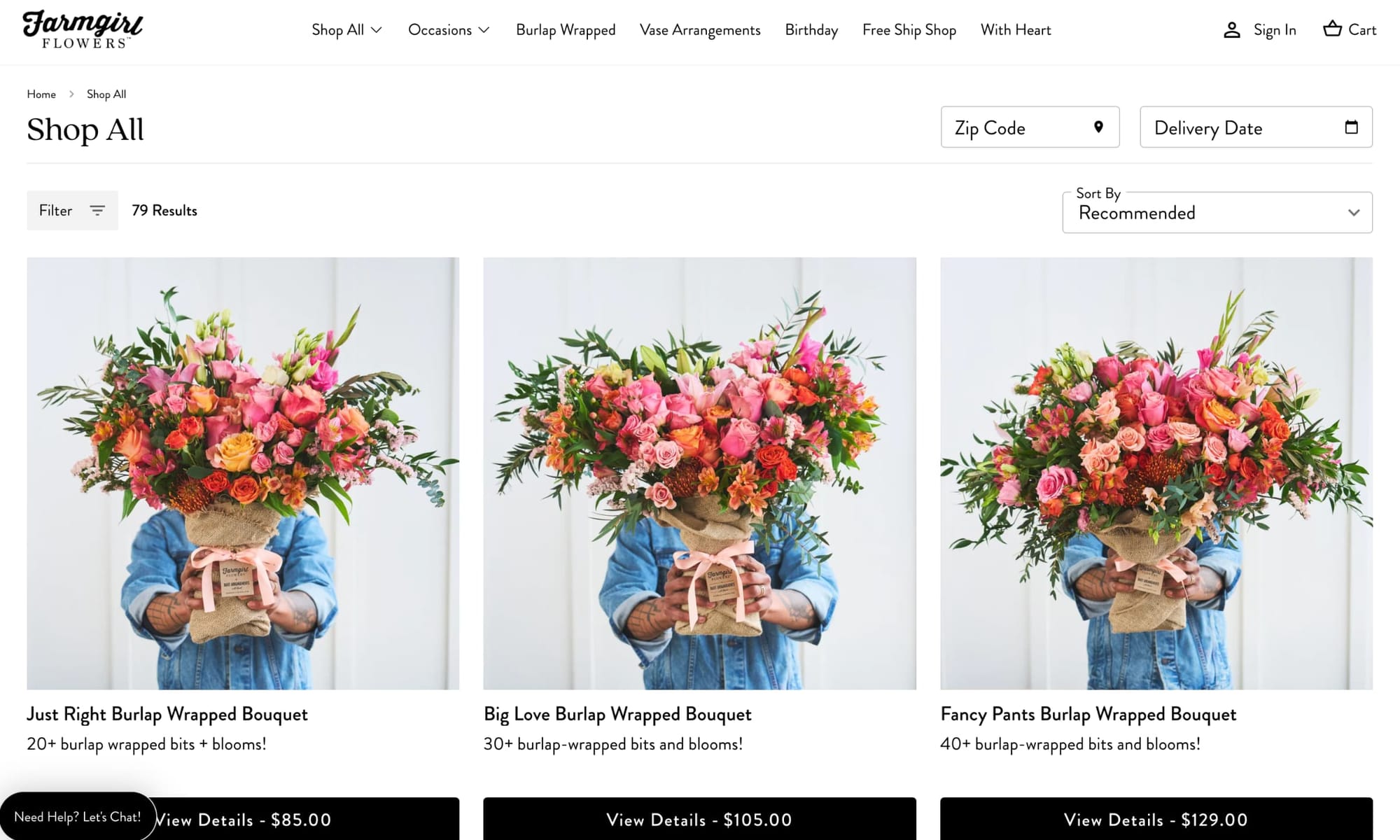
Task: Open the Burlap Wrapped menu item
Action: (x=566, y=30)
